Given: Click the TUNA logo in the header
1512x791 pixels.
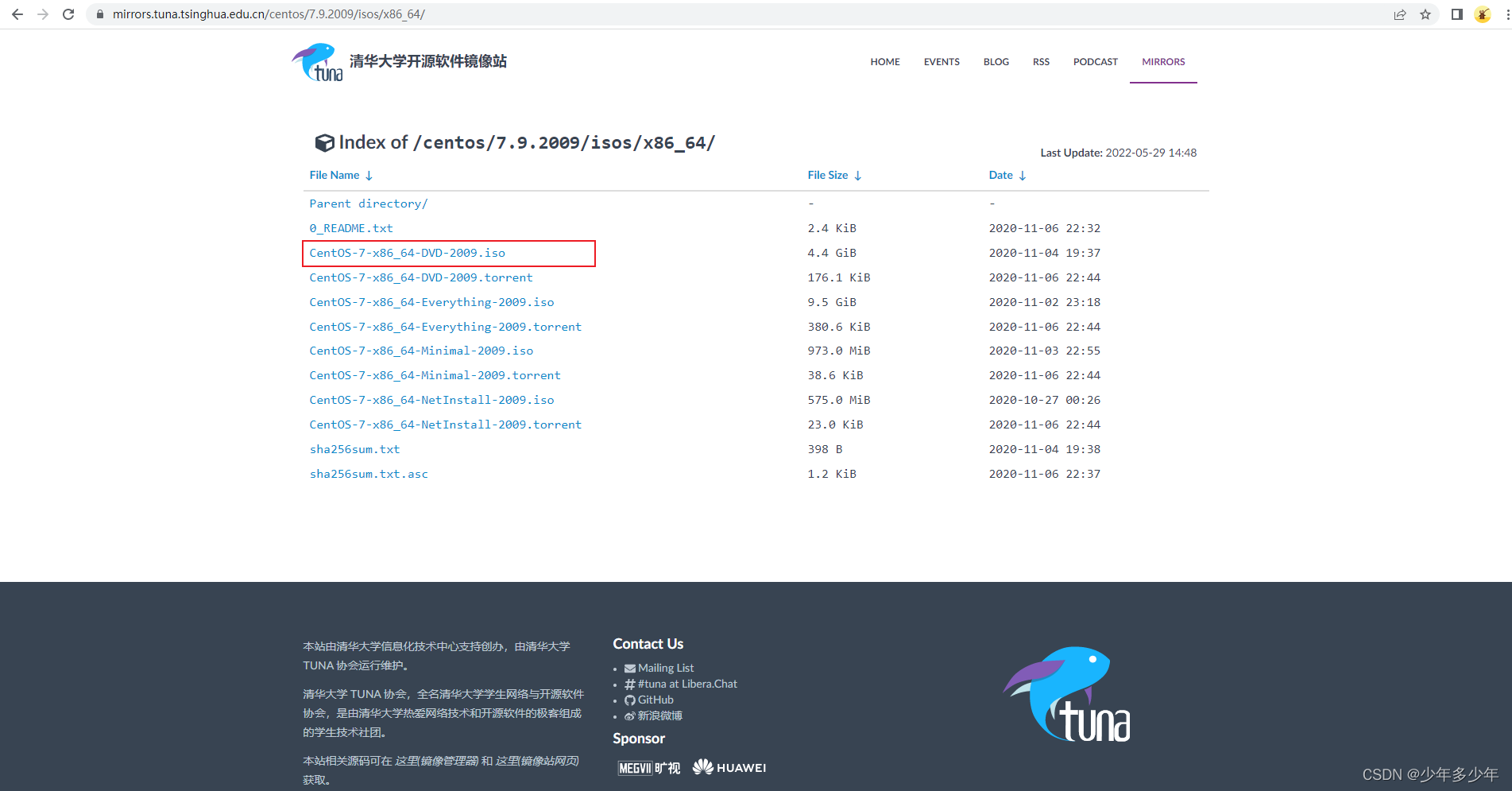Looking at the screenshot, I should 318,62.
